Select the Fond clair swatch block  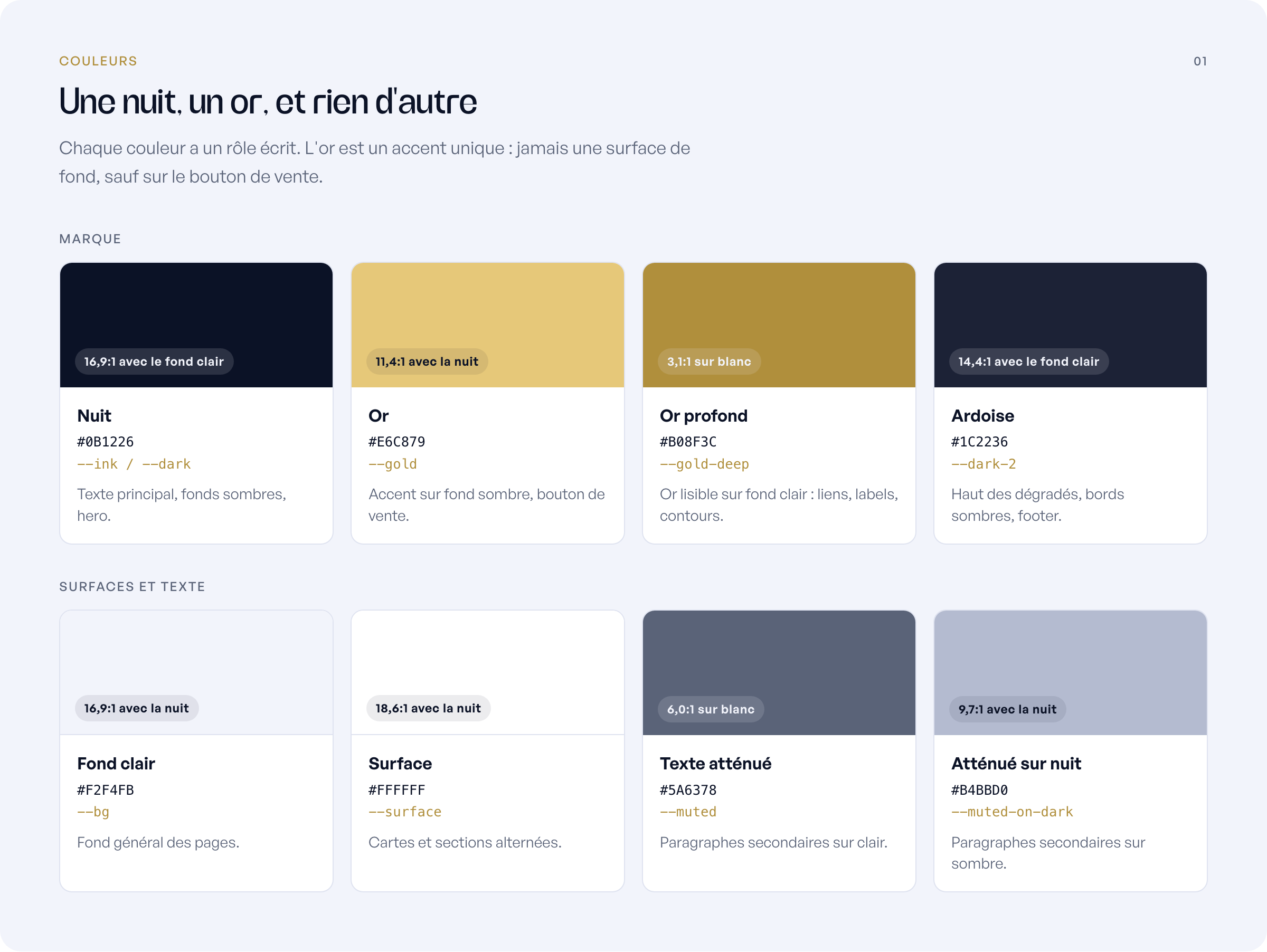(x=196, y=672)
